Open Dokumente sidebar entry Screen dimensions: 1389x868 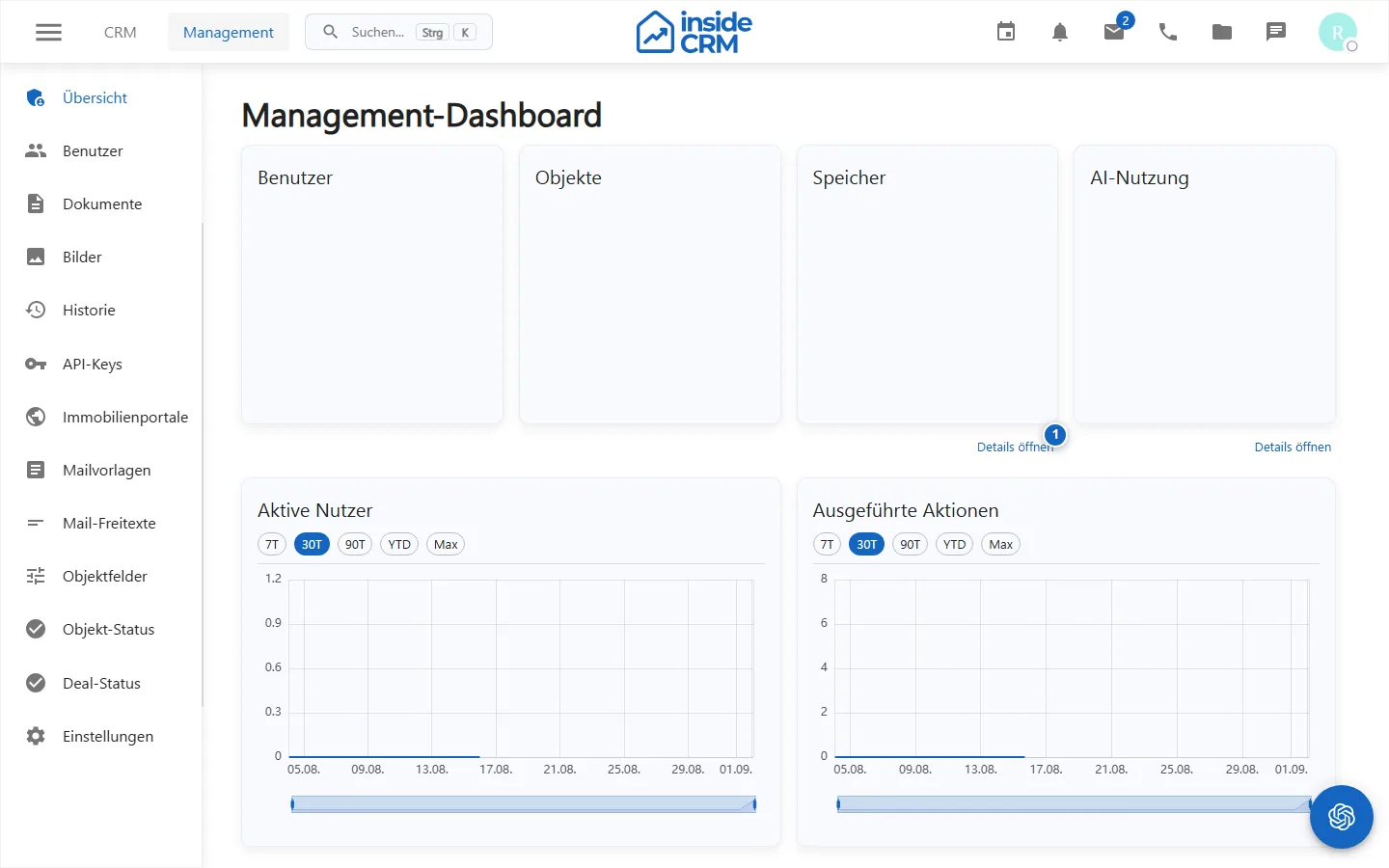101,203
